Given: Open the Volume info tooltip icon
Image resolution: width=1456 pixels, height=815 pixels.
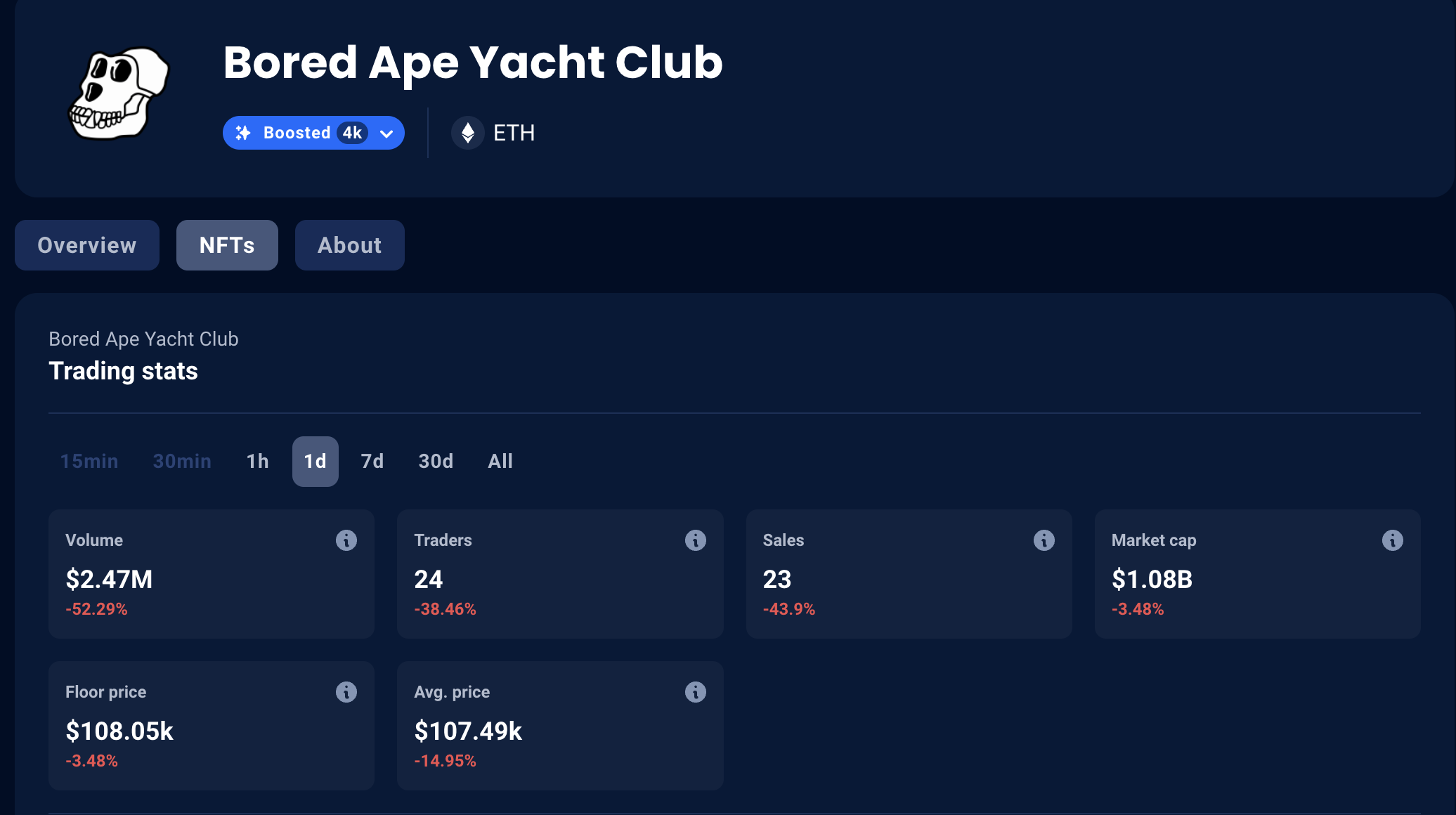Looking at the screenshot, I should 346,540.
